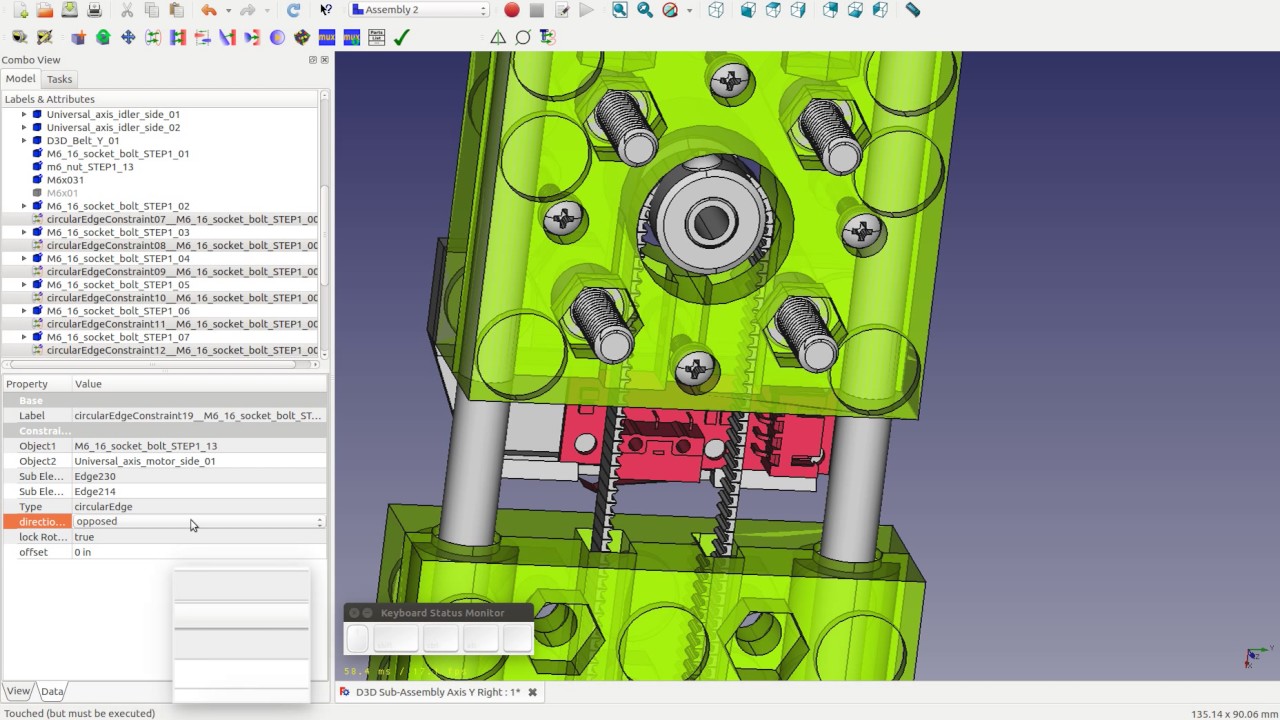The height and width of the screenshot is (720, 1280).
Task: Click the Refresh icon
Action: 293,10
